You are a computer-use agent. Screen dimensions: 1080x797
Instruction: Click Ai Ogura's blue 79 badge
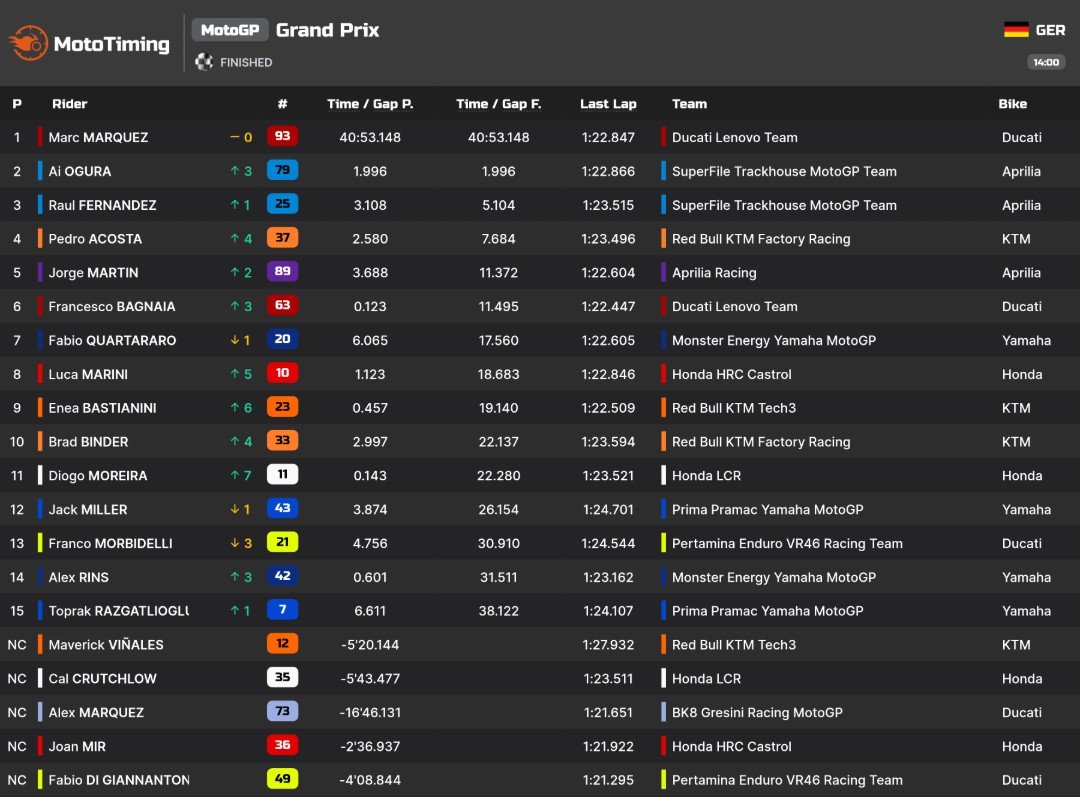[282, 170]
